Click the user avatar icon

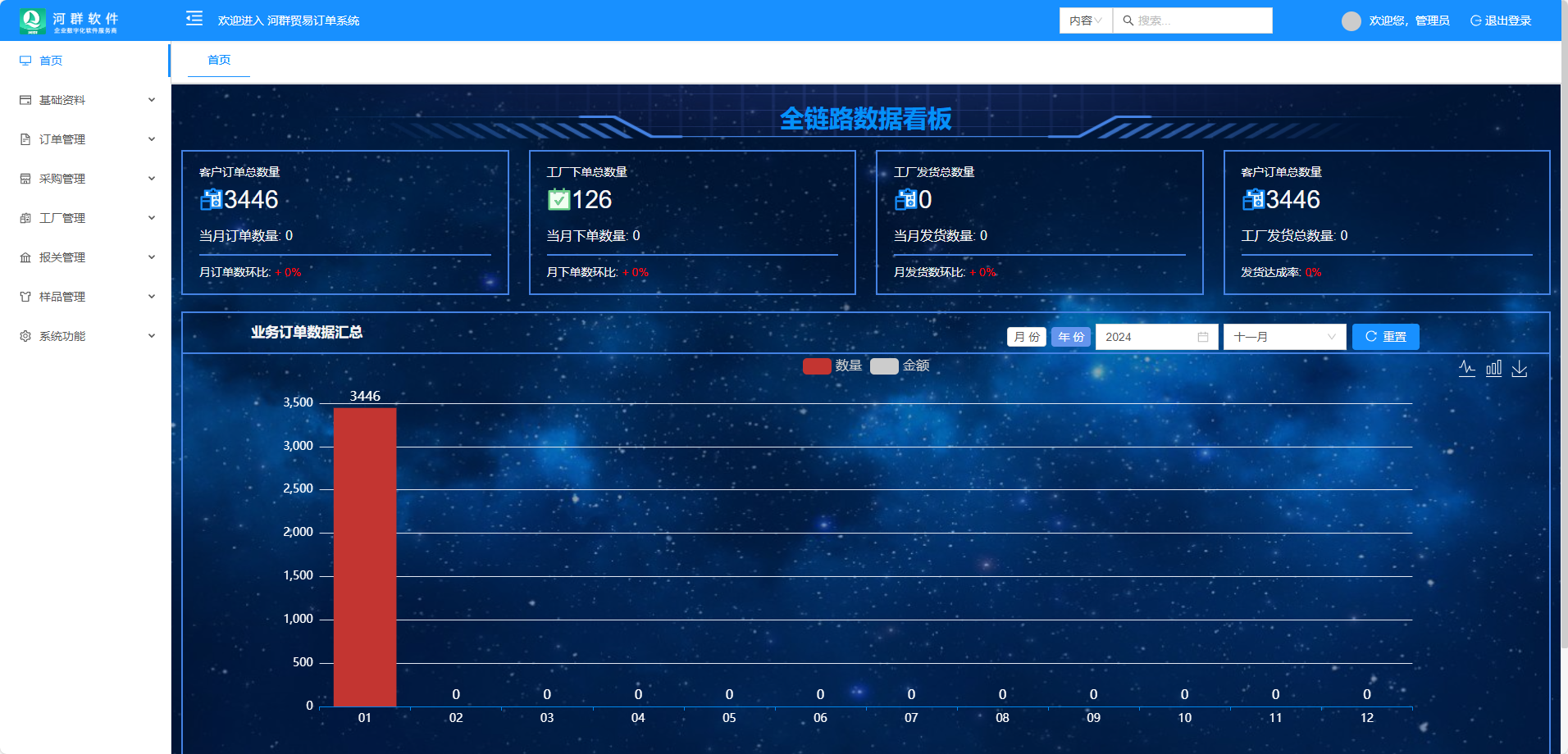[1351, 21]
